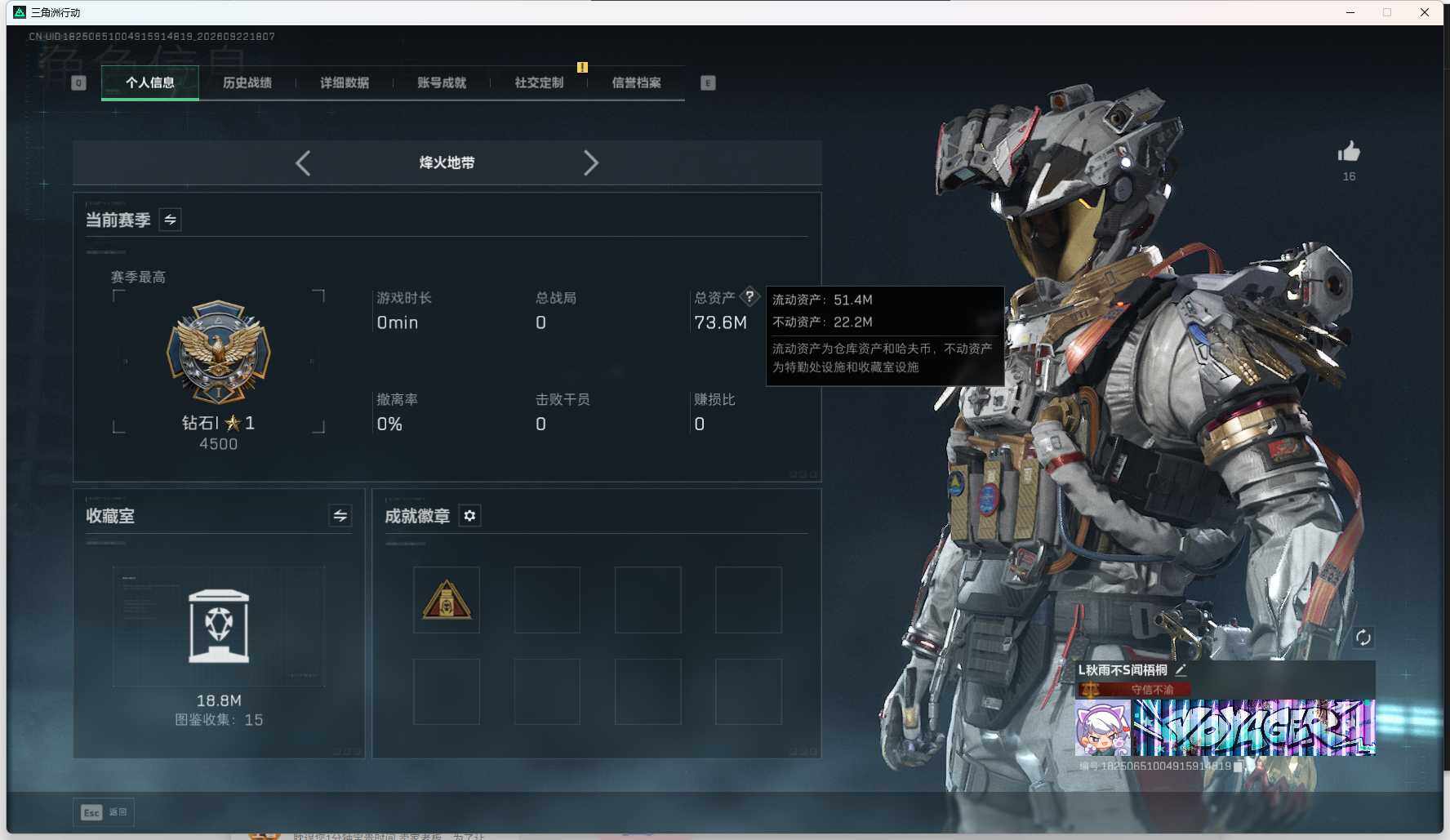The height and width of the screenshot is (840, 1450).
Task: Click the E next-tab key icon
Action: tap(708, 82)
